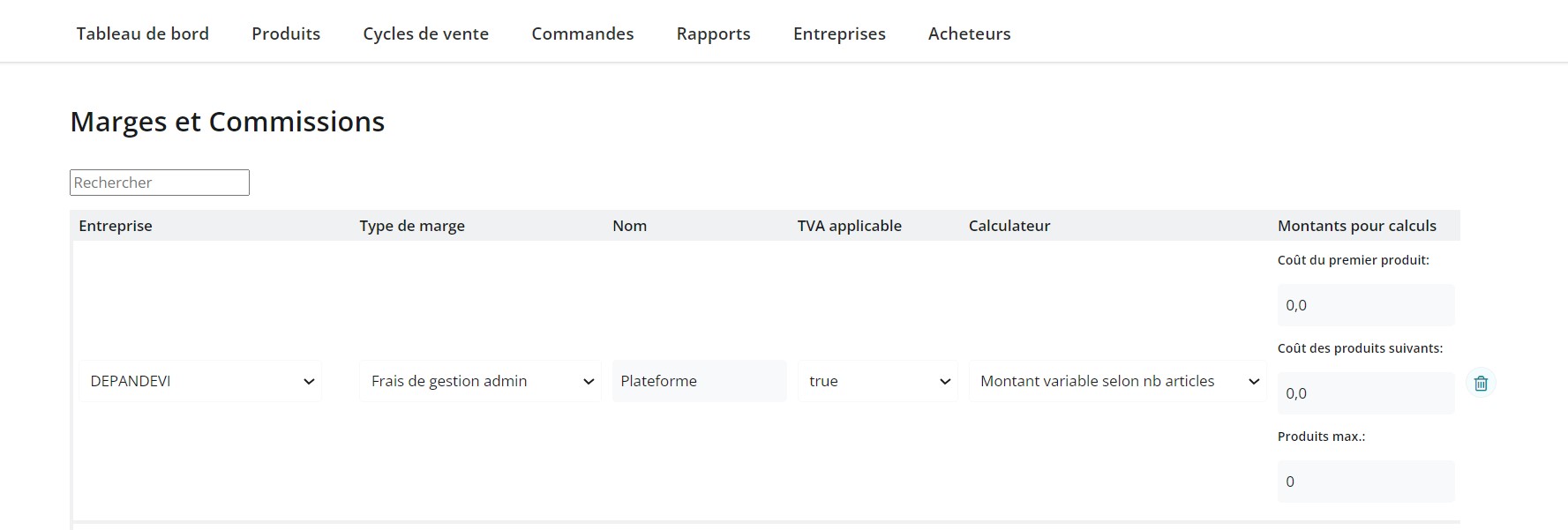The image size is (1568, 530).
Task: Expand the Calculateur dropdown
Action: (x=1117, y=381)
